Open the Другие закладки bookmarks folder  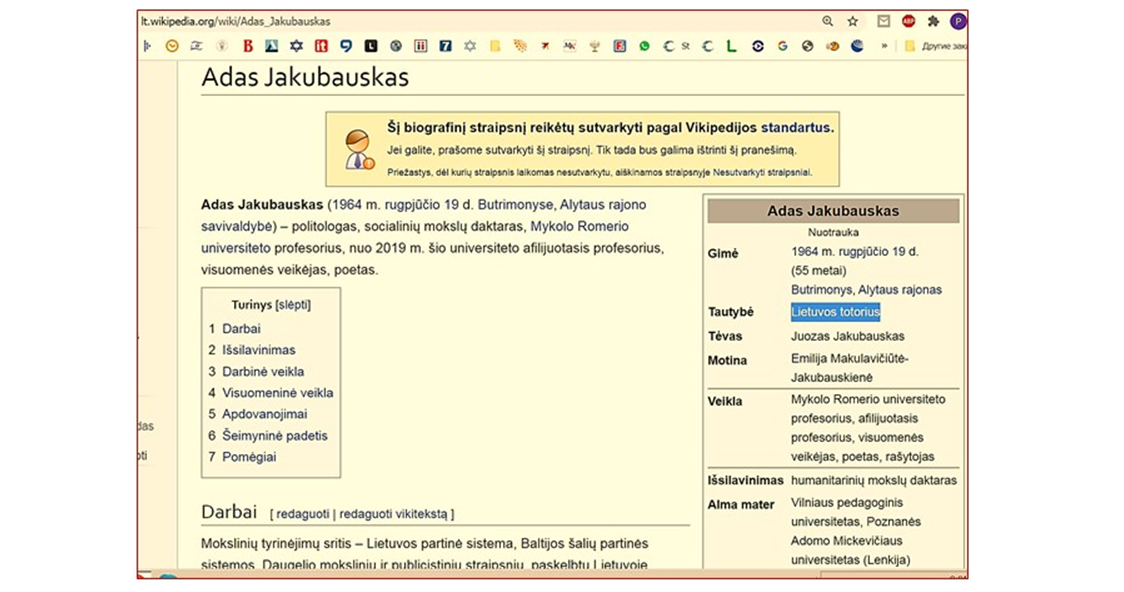click(x=936, y=46)
